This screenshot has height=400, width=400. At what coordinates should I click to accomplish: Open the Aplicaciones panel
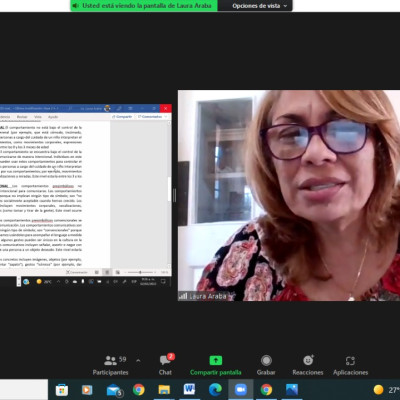tap(350, 365)
